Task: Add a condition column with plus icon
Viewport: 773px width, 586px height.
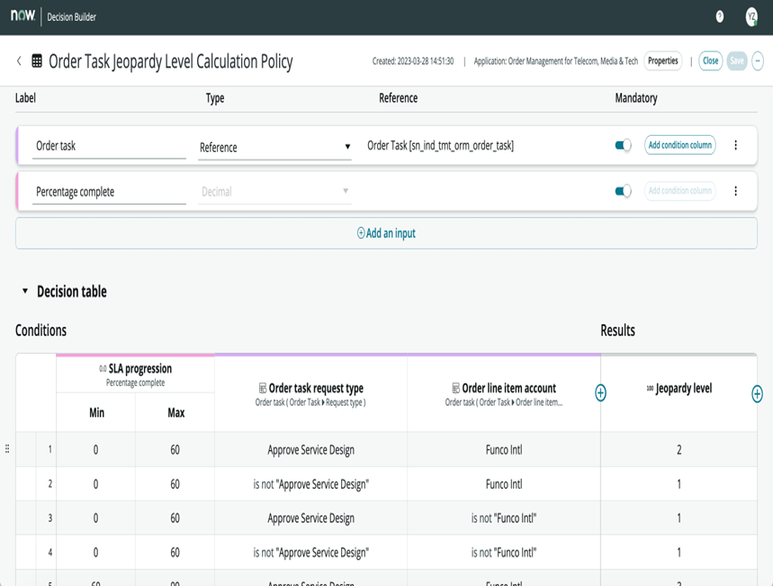Action: (600, 393)
